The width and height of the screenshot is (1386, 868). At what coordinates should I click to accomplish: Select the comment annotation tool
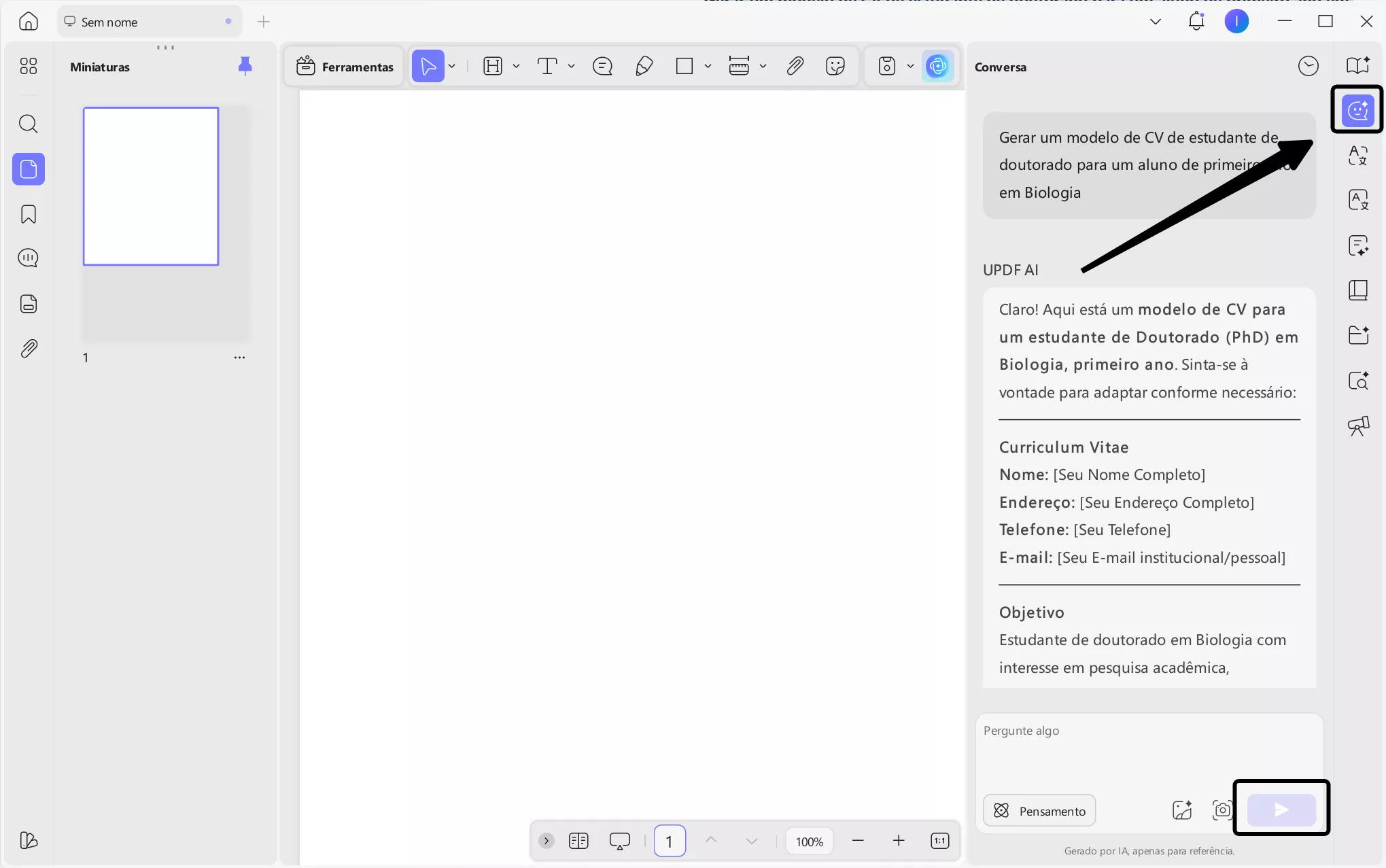click(x=602, y=65)
